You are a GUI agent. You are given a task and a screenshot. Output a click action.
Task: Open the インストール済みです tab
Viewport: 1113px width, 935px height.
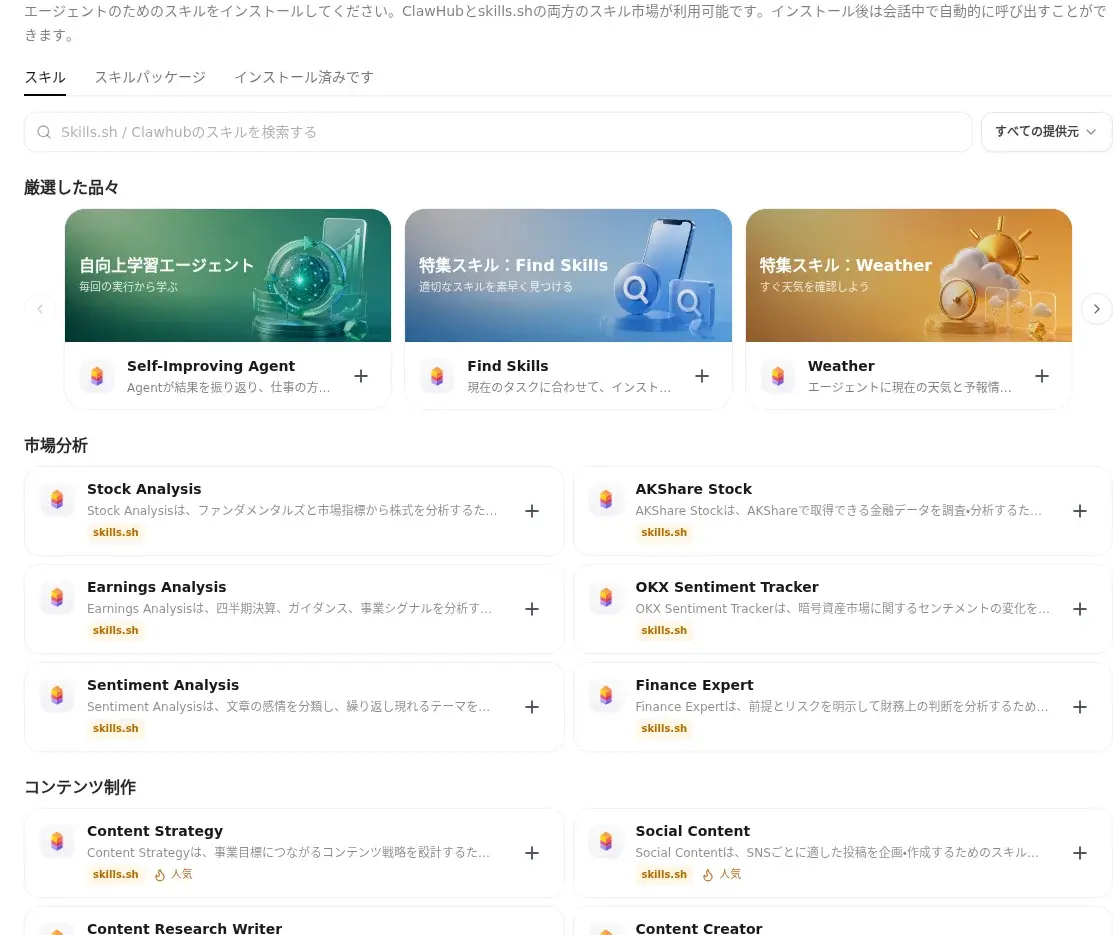(x=304, y=77)
